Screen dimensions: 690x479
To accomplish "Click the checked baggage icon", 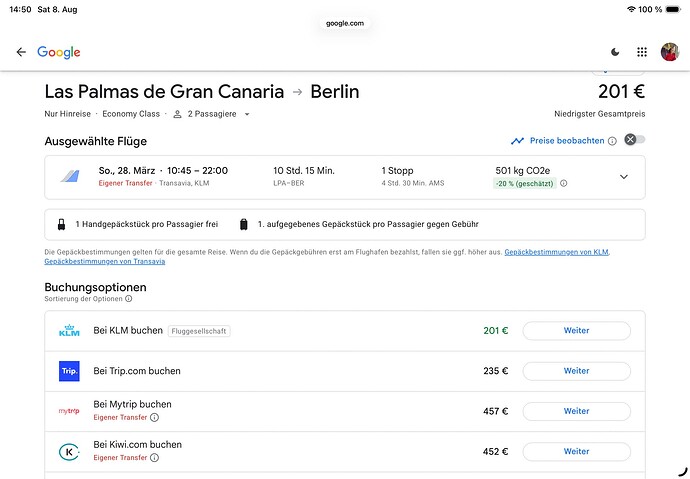I will coord(243,224).
